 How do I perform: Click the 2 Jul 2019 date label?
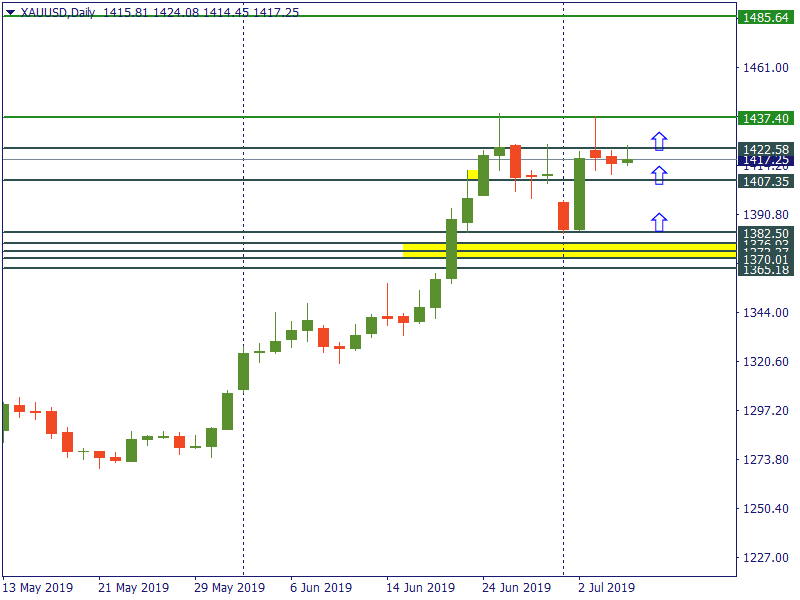point(607,588)
